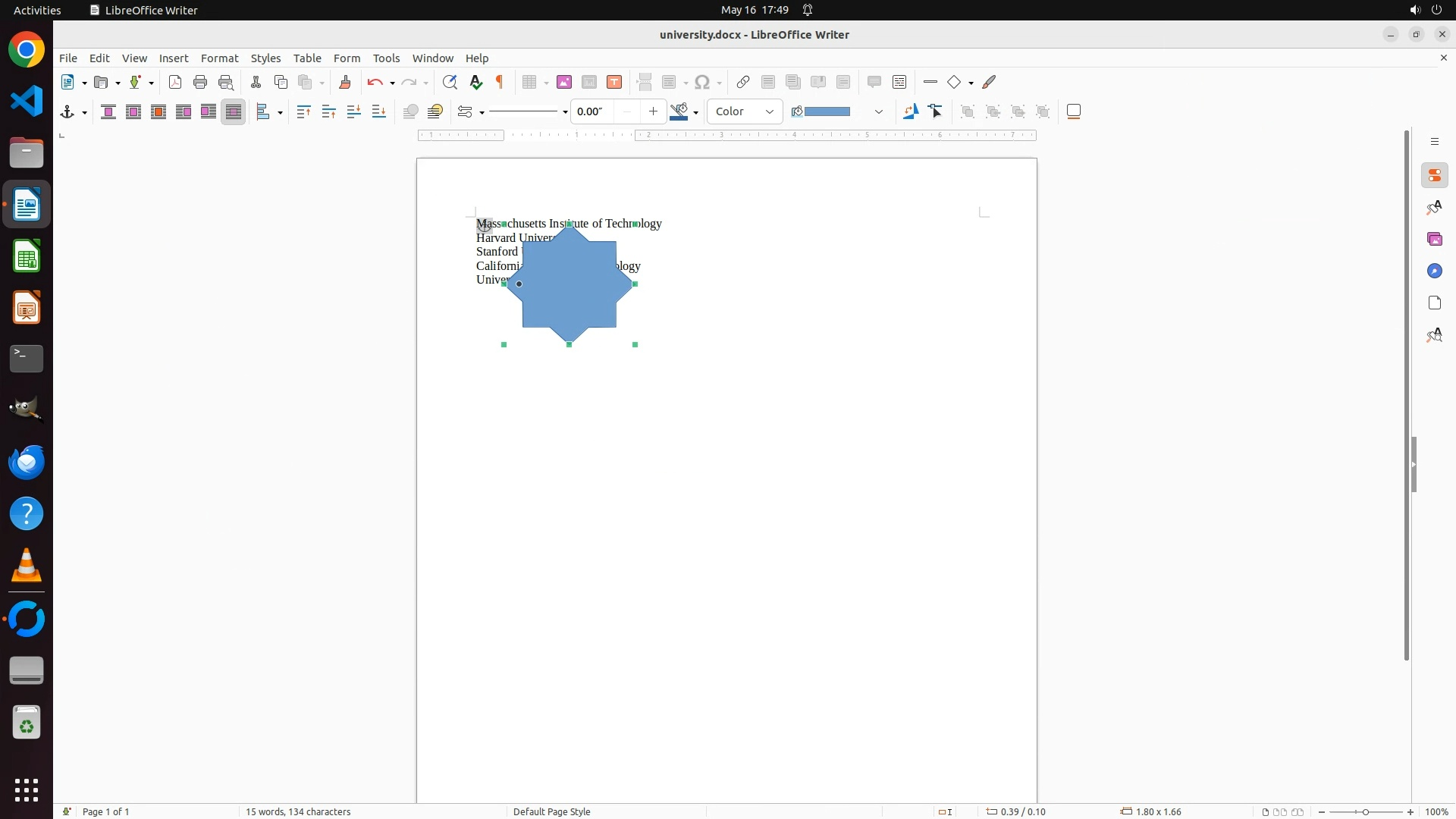Click the Insert Image toolbar icon
The image size is (1456, 819).
tap(564, 83)
